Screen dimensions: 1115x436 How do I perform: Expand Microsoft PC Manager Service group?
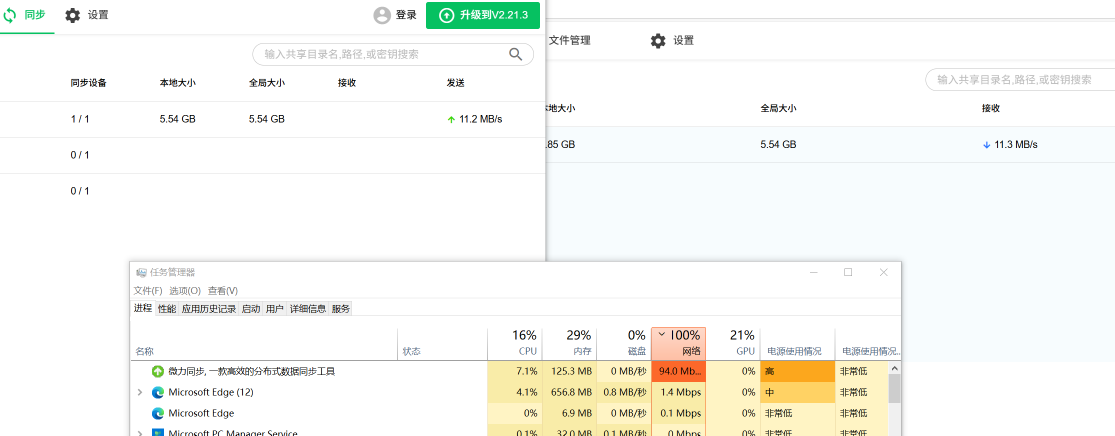click(x=139, y=432)
